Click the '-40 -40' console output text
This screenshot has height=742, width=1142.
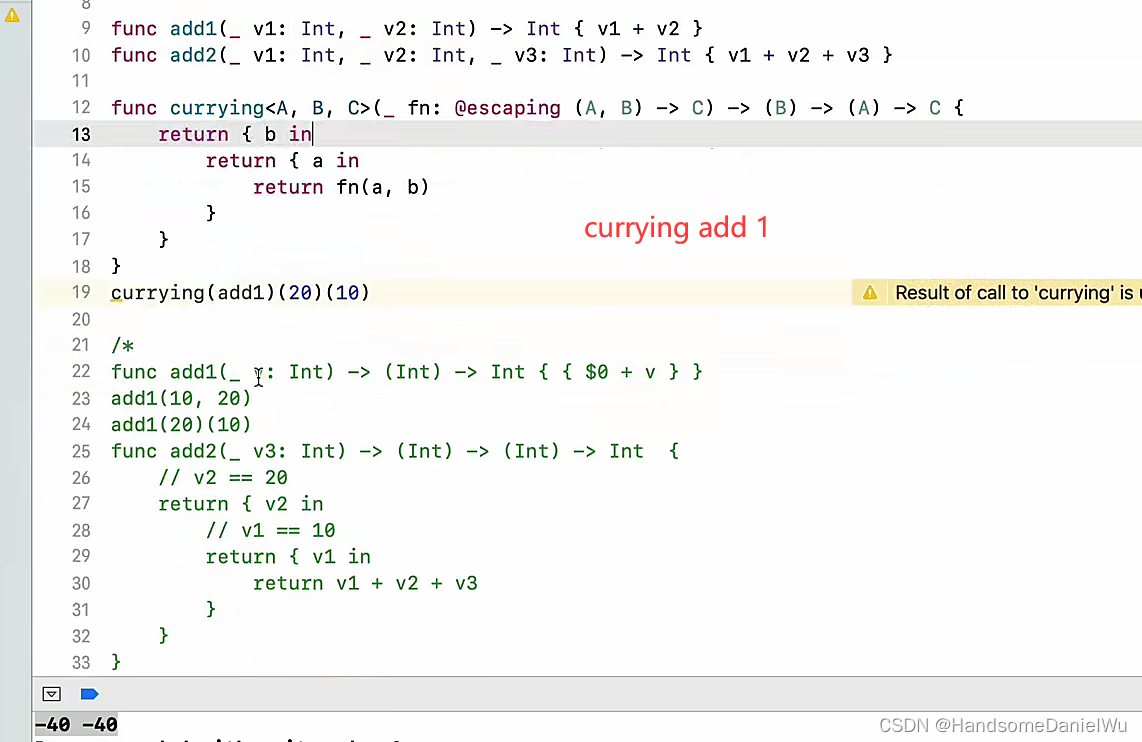click(75, 724)
